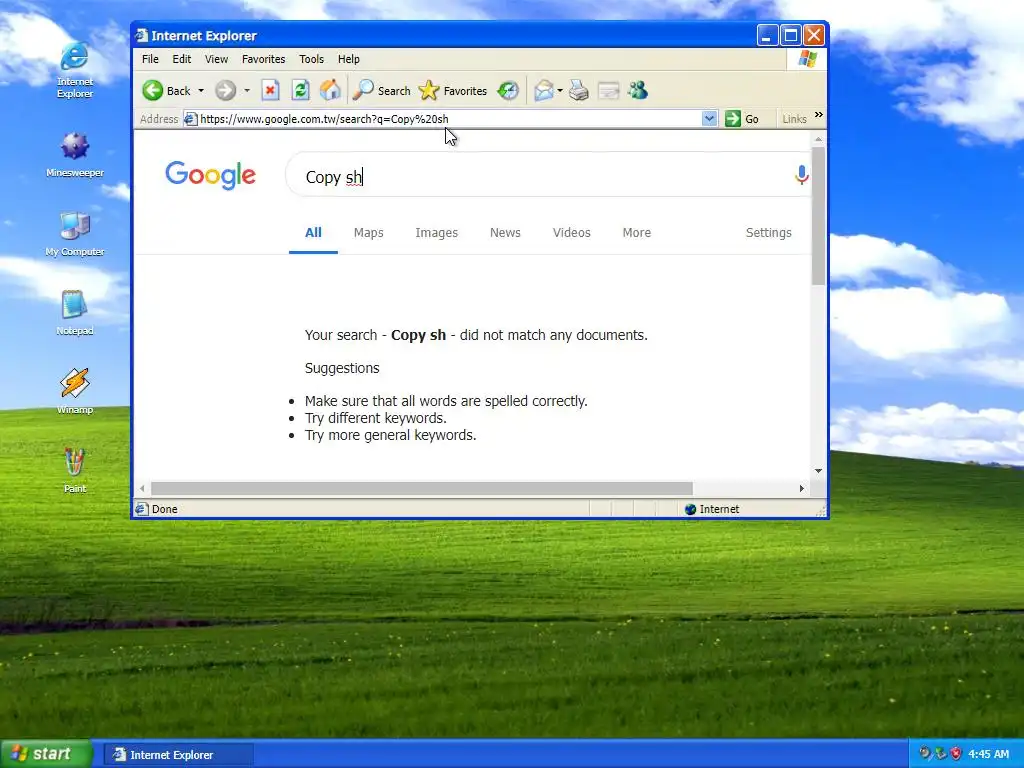Click the IE title bar icon
The width and height of the screenshot is (1024, 768).
[142, 35]
